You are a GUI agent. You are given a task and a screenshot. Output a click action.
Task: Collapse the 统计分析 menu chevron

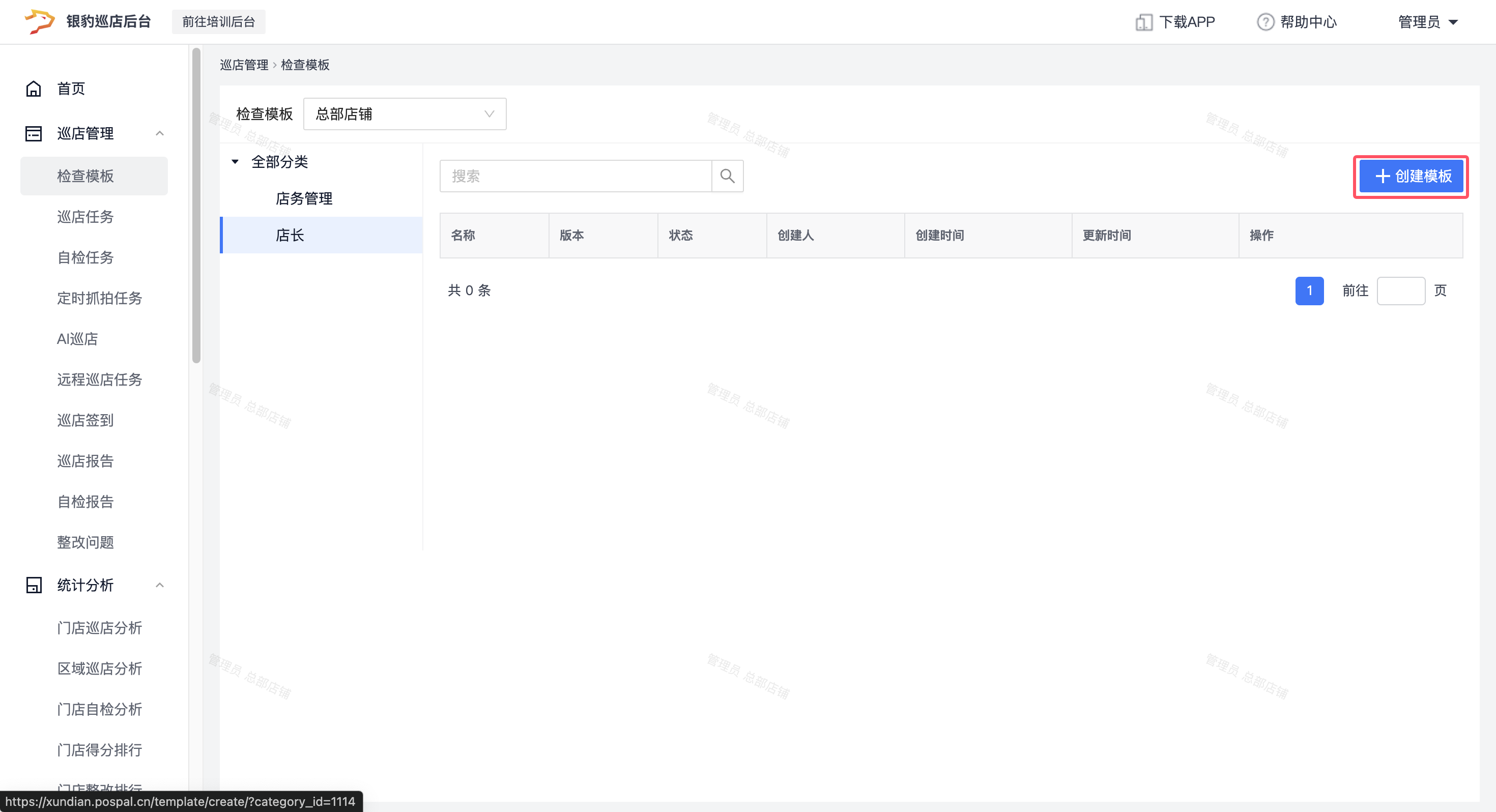(160, 585)
